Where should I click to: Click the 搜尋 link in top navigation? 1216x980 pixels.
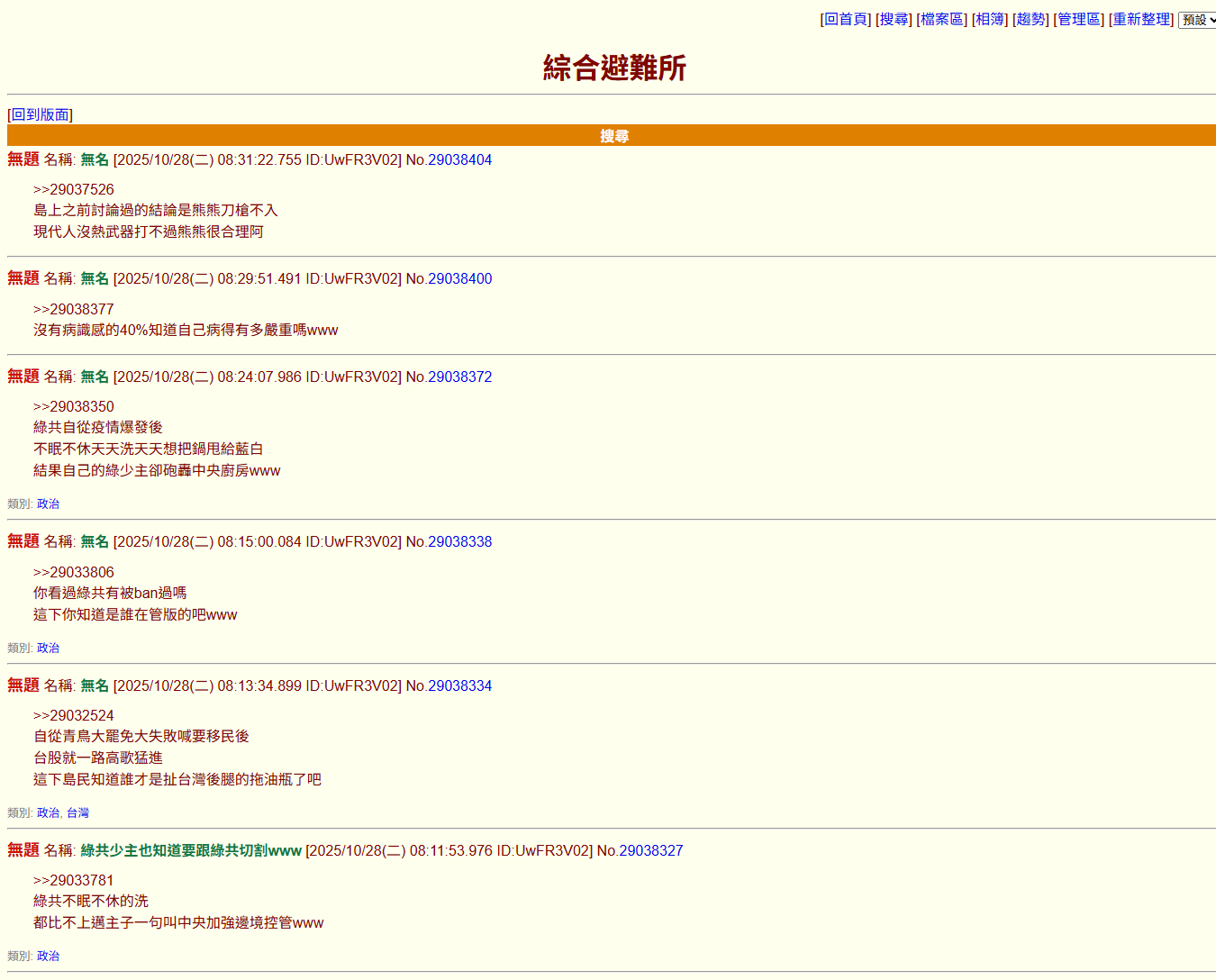pyautogui.click(x=894, y=19)
